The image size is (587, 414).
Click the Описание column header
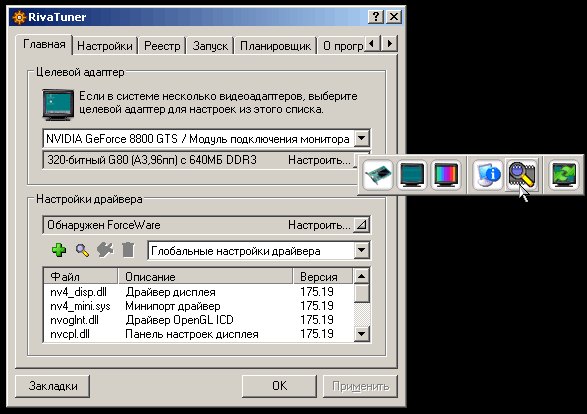(x=205, y=276)
